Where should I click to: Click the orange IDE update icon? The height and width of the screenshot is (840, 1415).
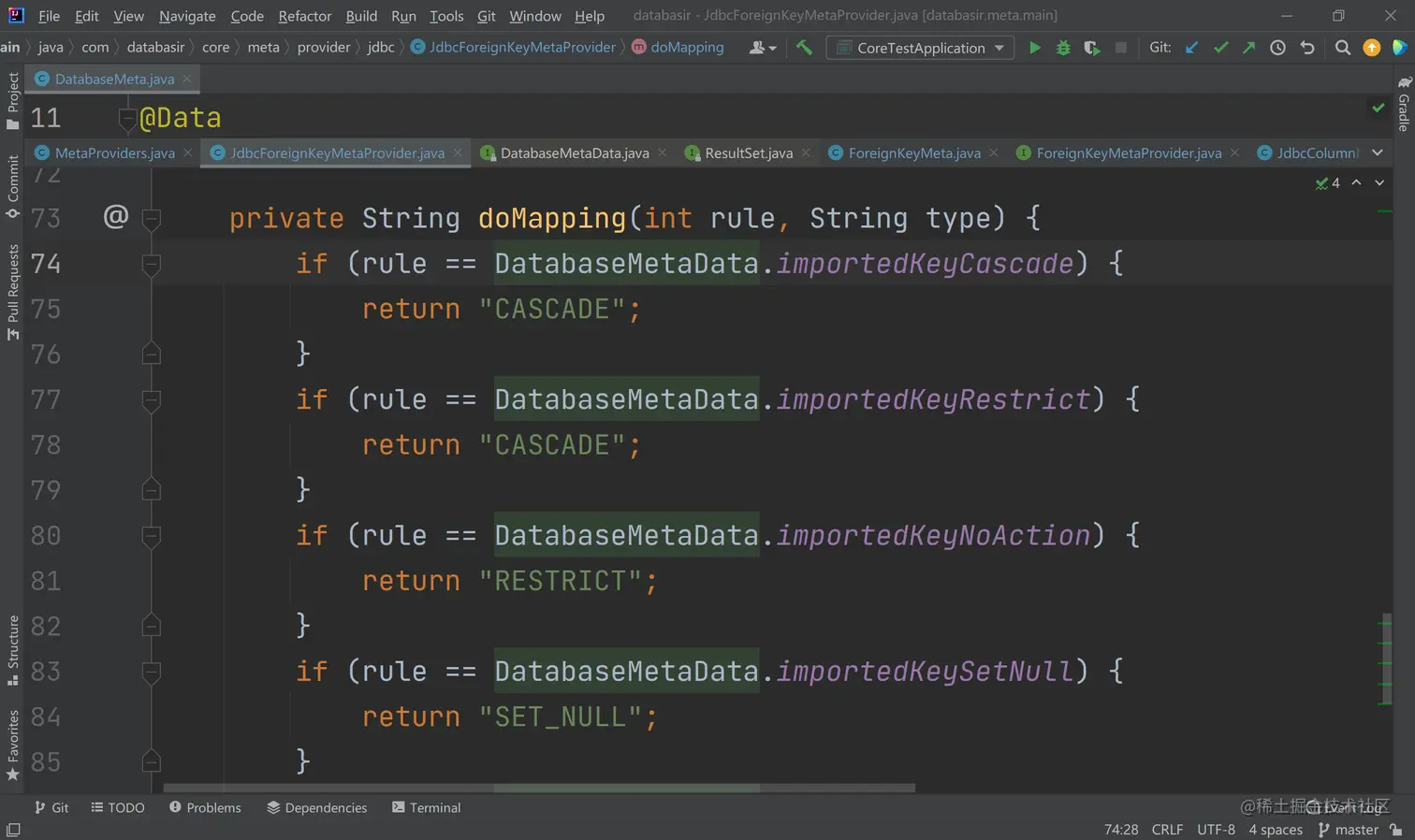click(1372, 48)
